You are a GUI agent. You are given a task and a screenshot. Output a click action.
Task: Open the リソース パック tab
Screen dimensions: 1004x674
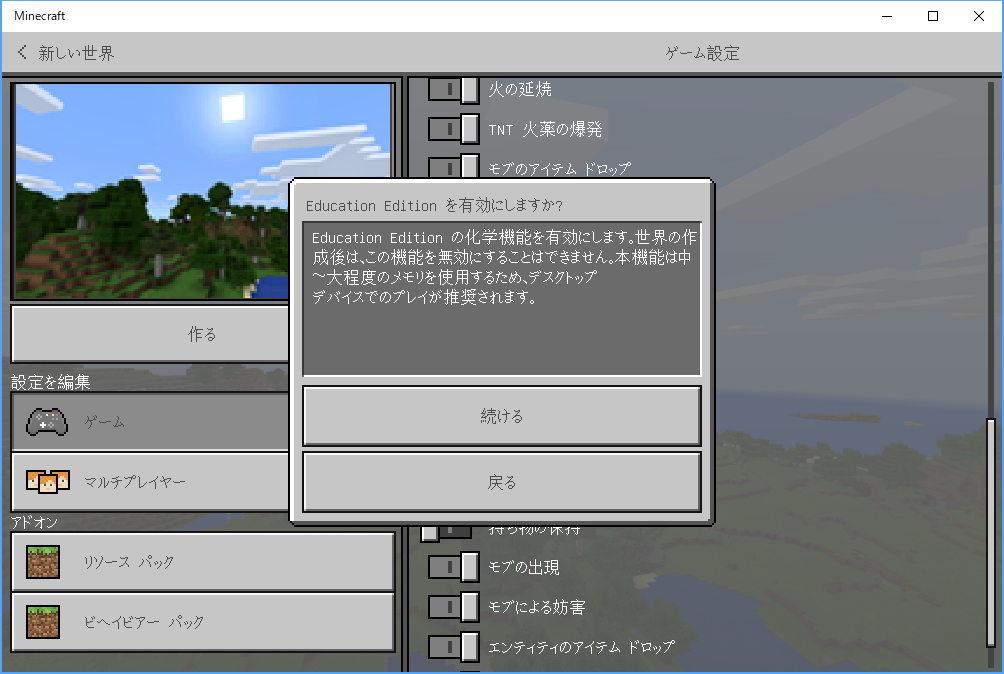(x=202, y=562)
